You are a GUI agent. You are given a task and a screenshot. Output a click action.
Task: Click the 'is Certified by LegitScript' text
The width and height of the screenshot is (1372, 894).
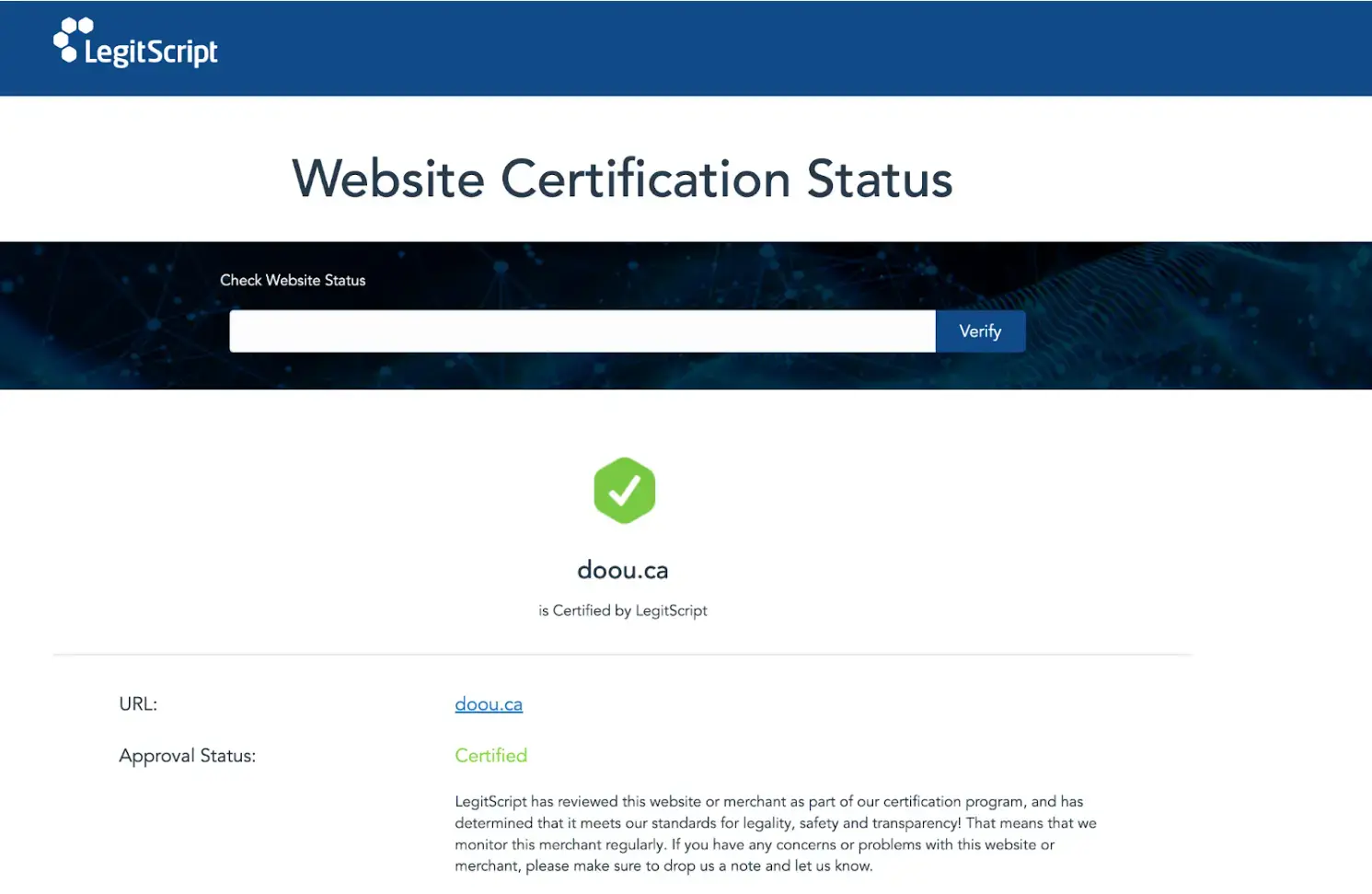click(623, 610)
